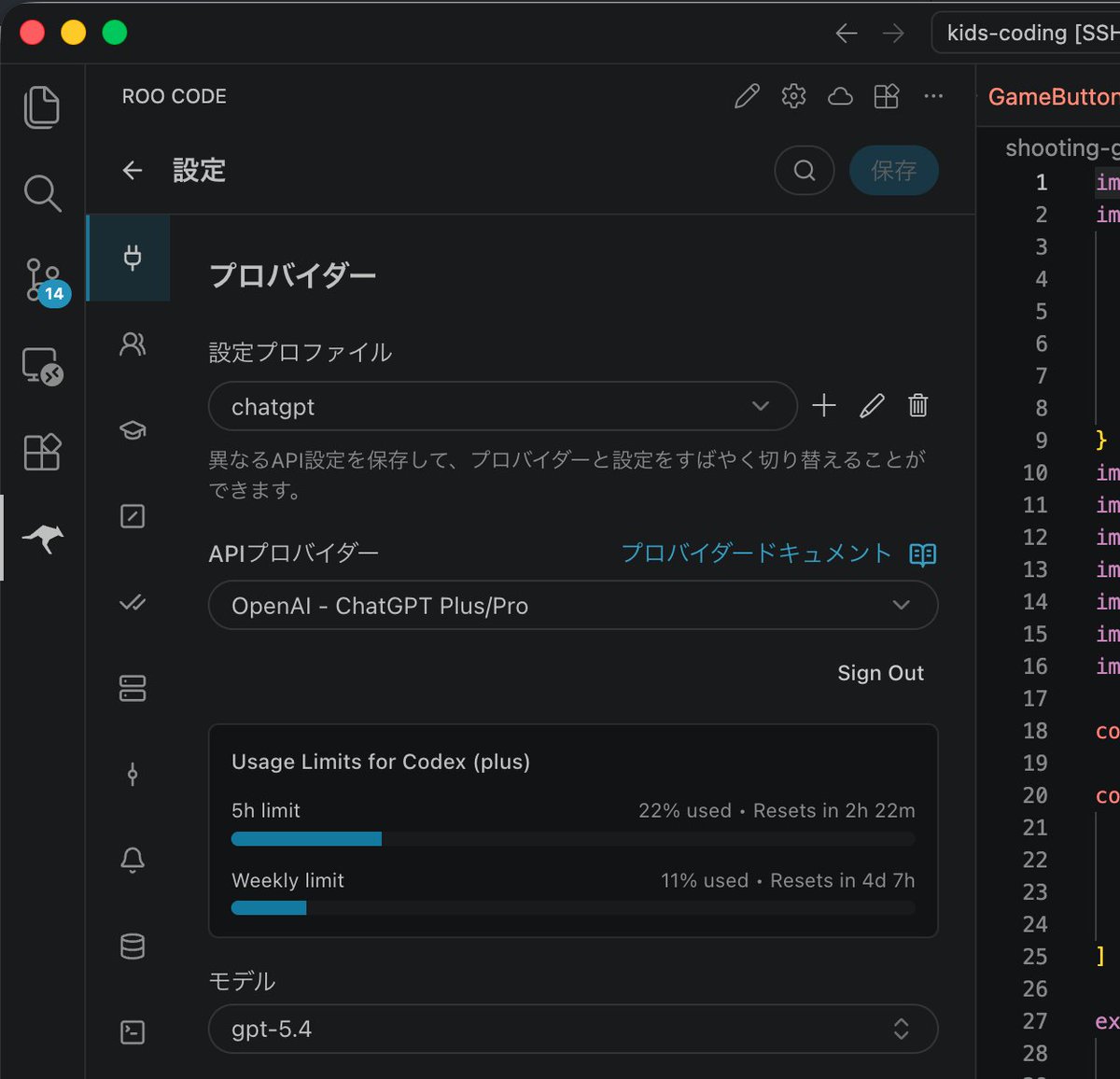Open the chatgpt profile dropdown

(502, 406)
